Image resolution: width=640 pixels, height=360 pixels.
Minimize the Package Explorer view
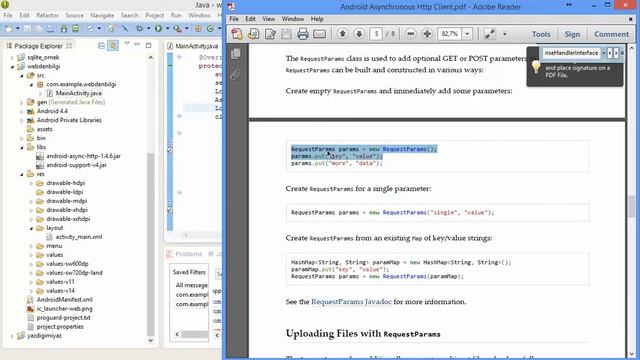137,44
